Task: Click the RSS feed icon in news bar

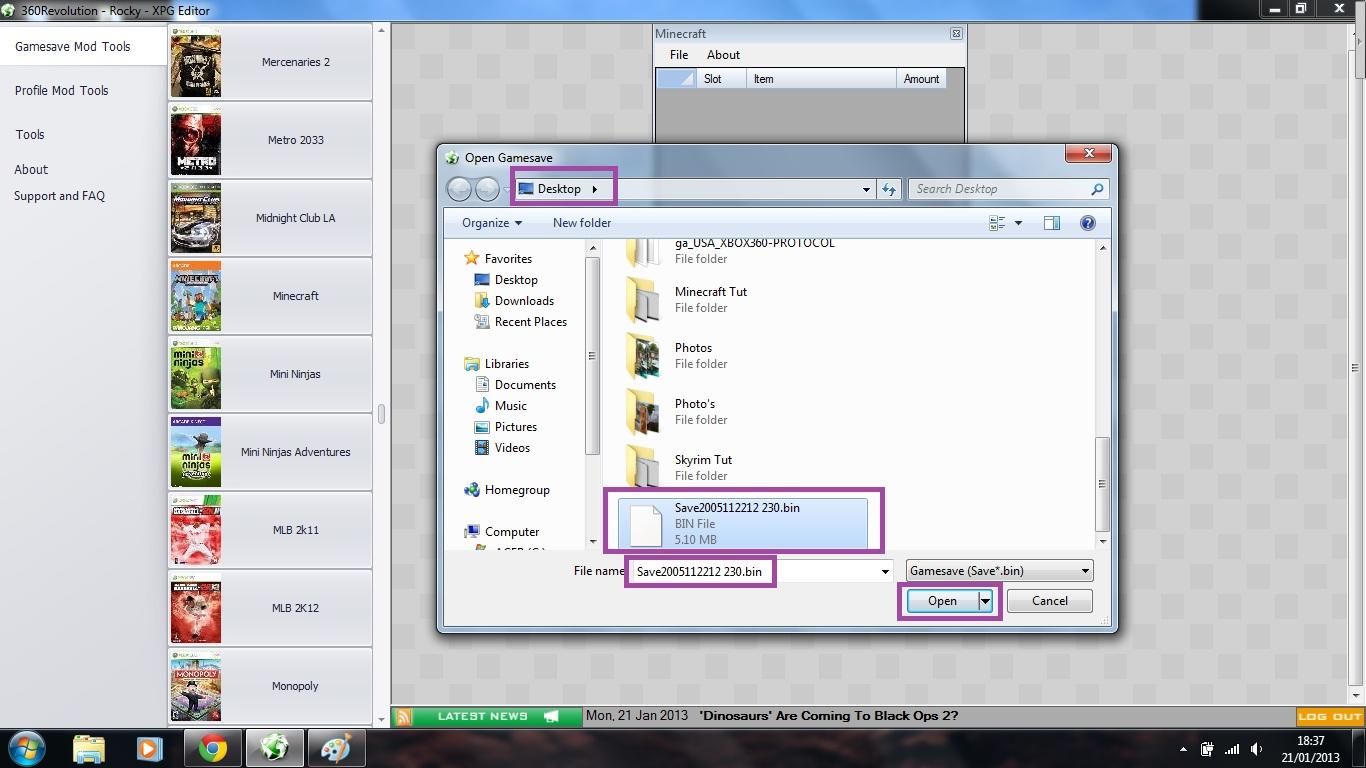Action: [x=403, y=716]
